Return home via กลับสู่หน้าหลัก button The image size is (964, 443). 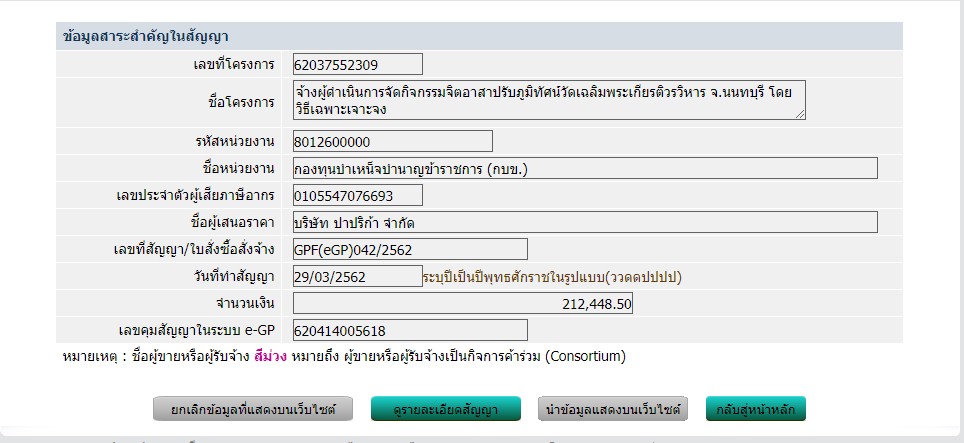[x=755, y=409]
